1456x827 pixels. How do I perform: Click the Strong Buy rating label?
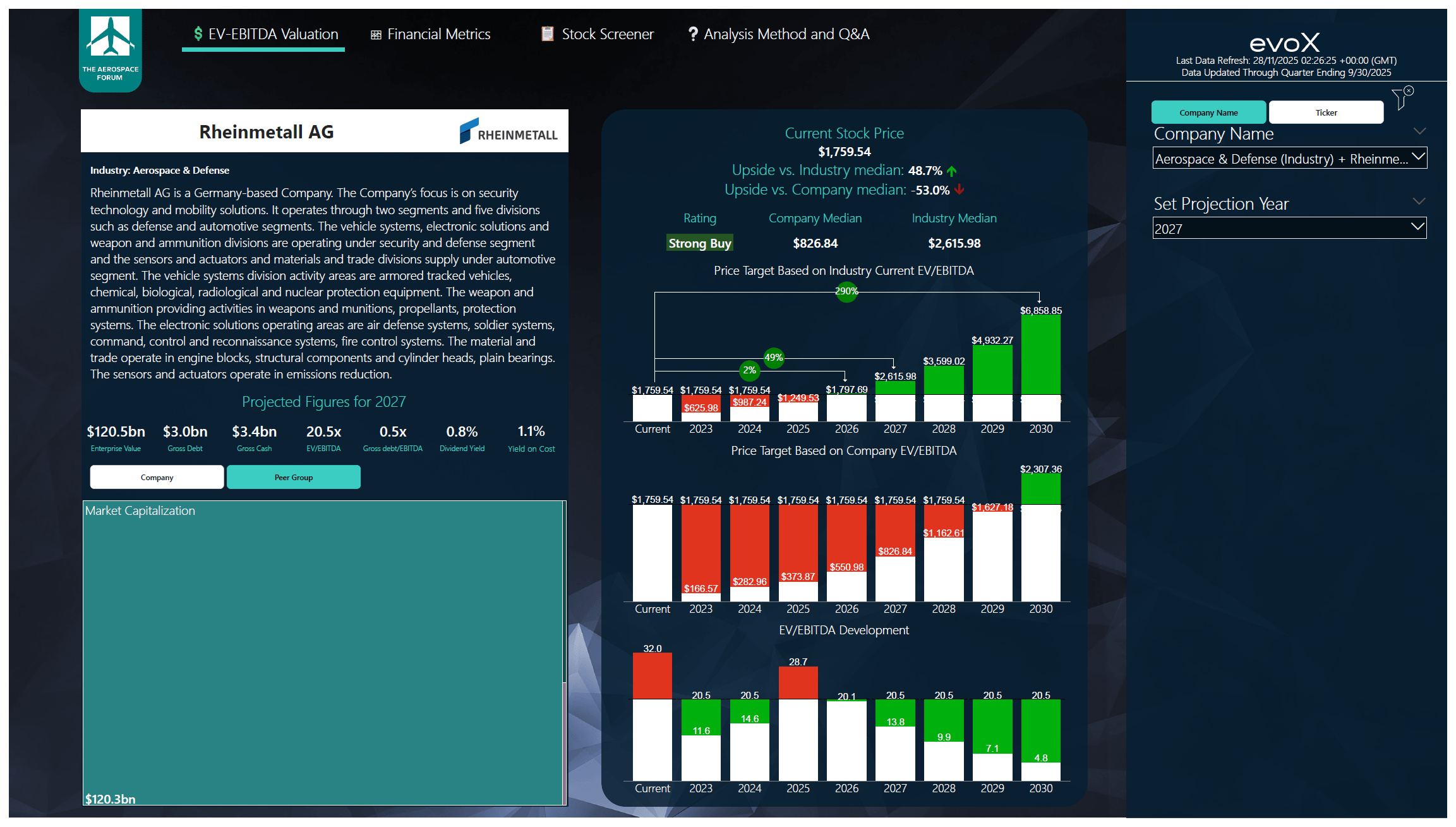point(699,243)
